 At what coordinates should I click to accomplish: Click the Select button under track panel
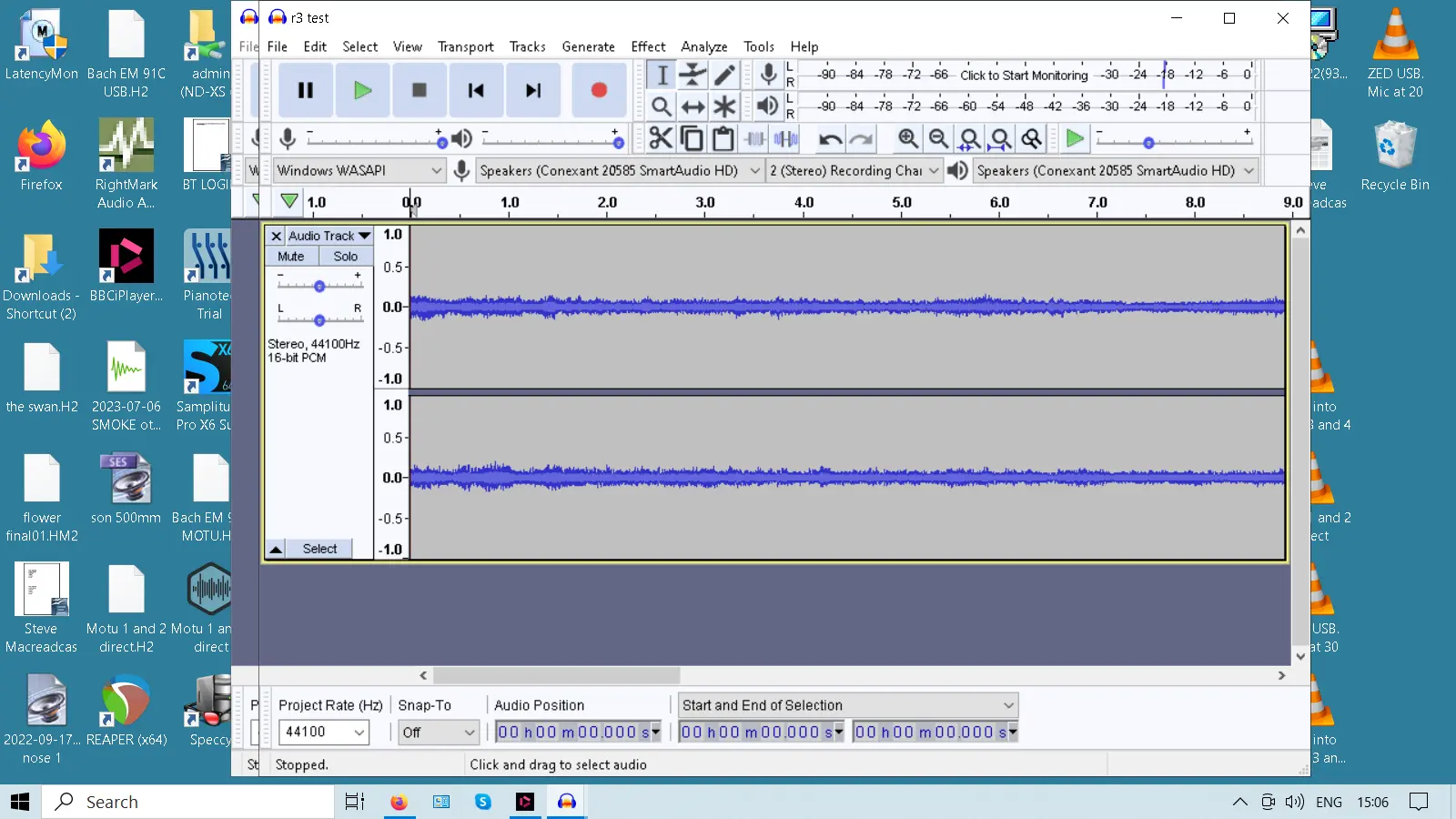pos(319,549)
